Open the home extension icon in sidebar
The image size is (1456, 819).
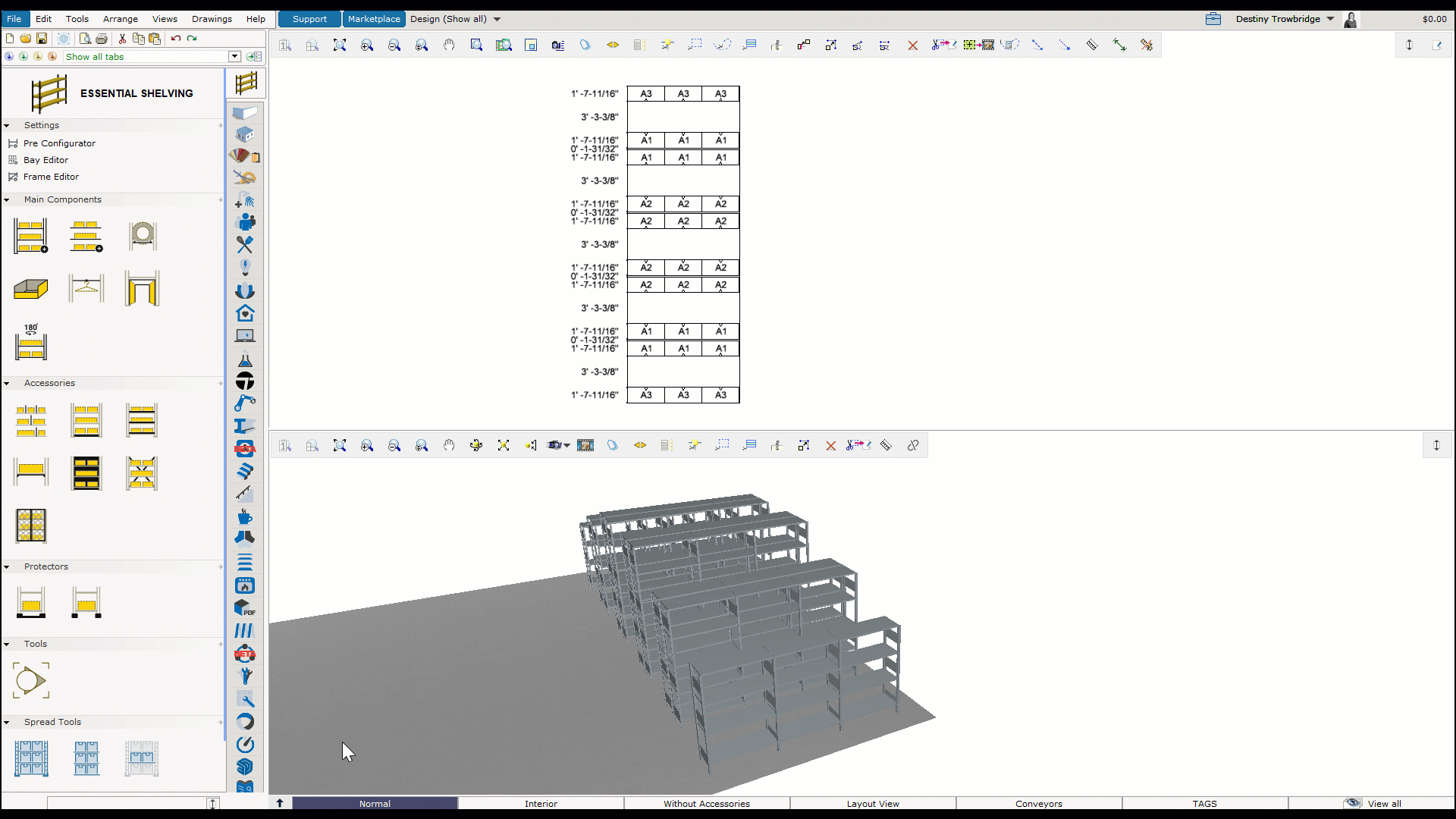[x=245, y=312]
